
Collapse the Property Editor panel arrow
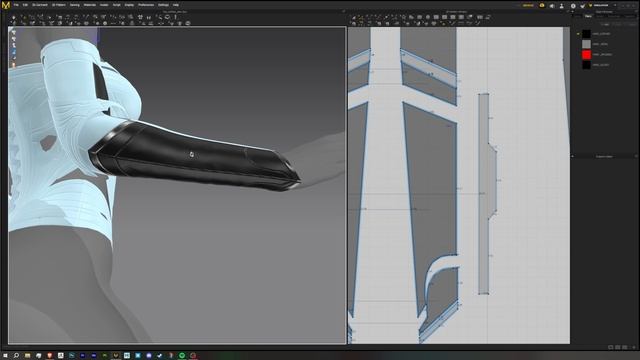coord(572,156)
